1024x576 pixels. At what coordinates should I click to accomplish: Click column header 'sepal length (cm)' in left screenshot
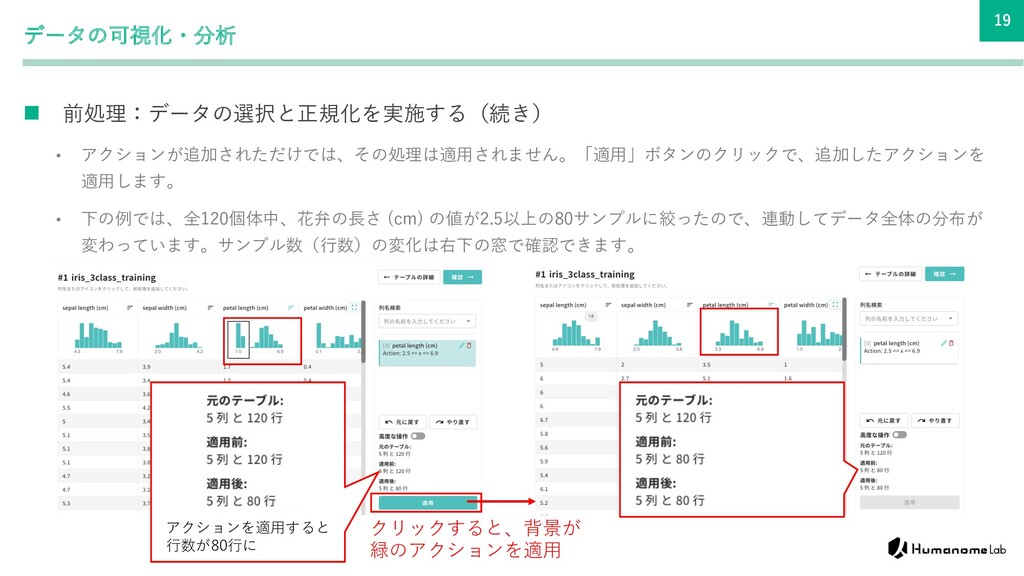(x=85, y=308)
